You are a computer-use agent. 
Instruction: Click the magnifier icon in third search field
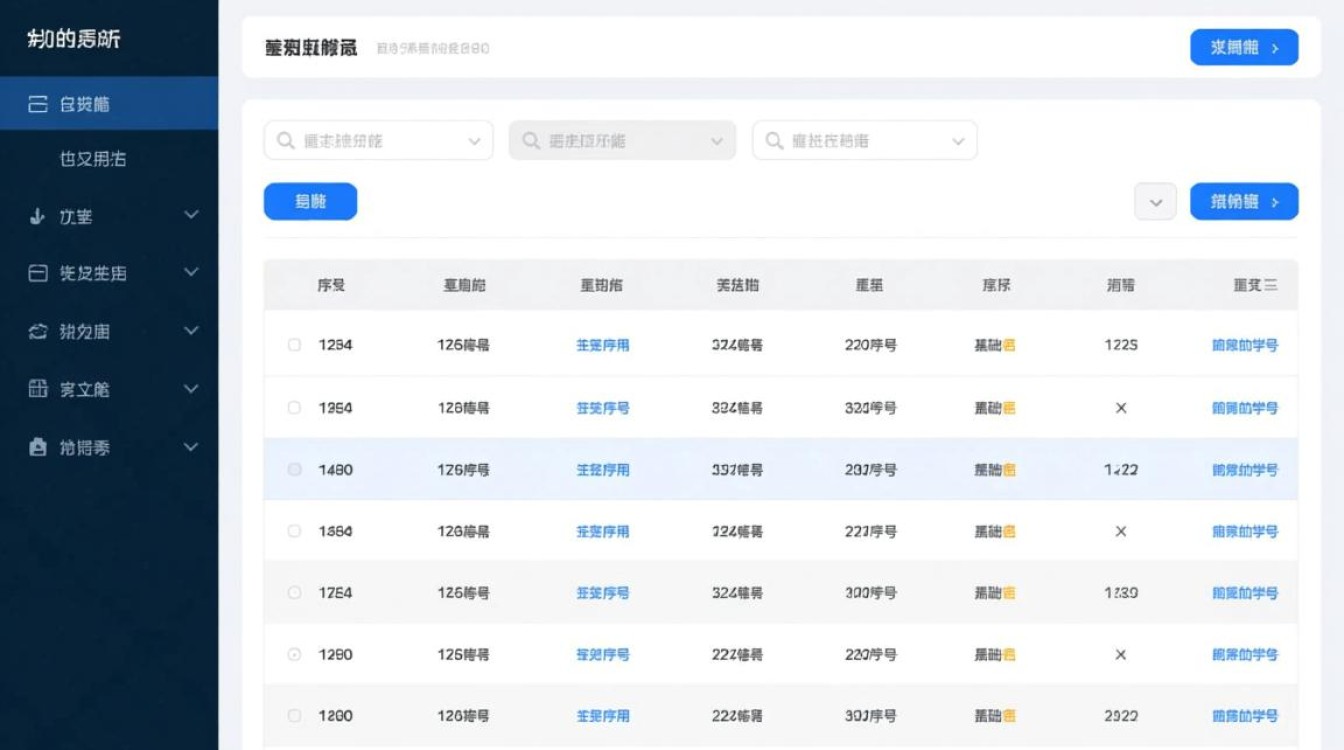[770, 140]
